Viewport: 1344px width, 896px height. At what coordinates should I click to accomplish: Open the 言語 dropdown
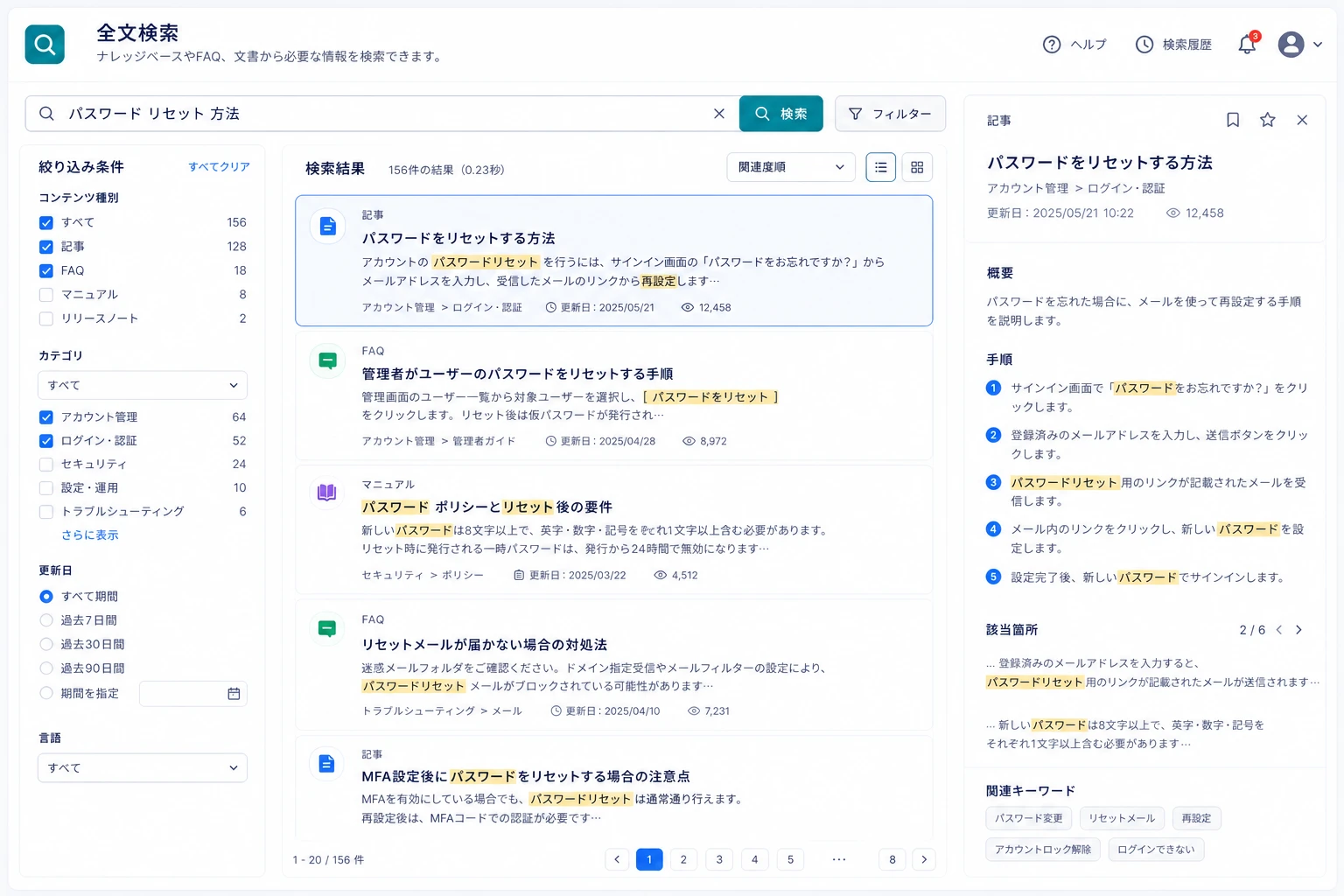143,767
